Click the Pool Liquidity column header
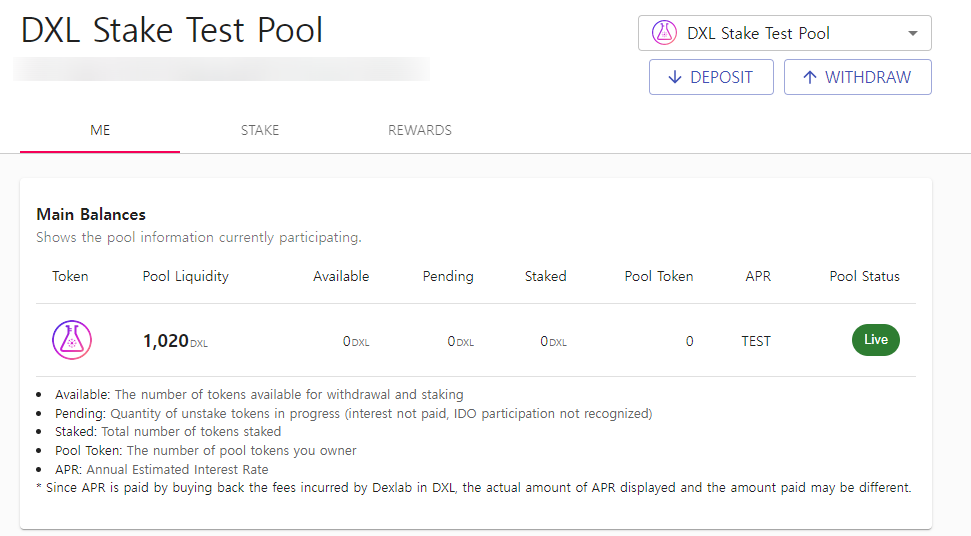Screen dimensions: 971x536 tap(186, 276)
